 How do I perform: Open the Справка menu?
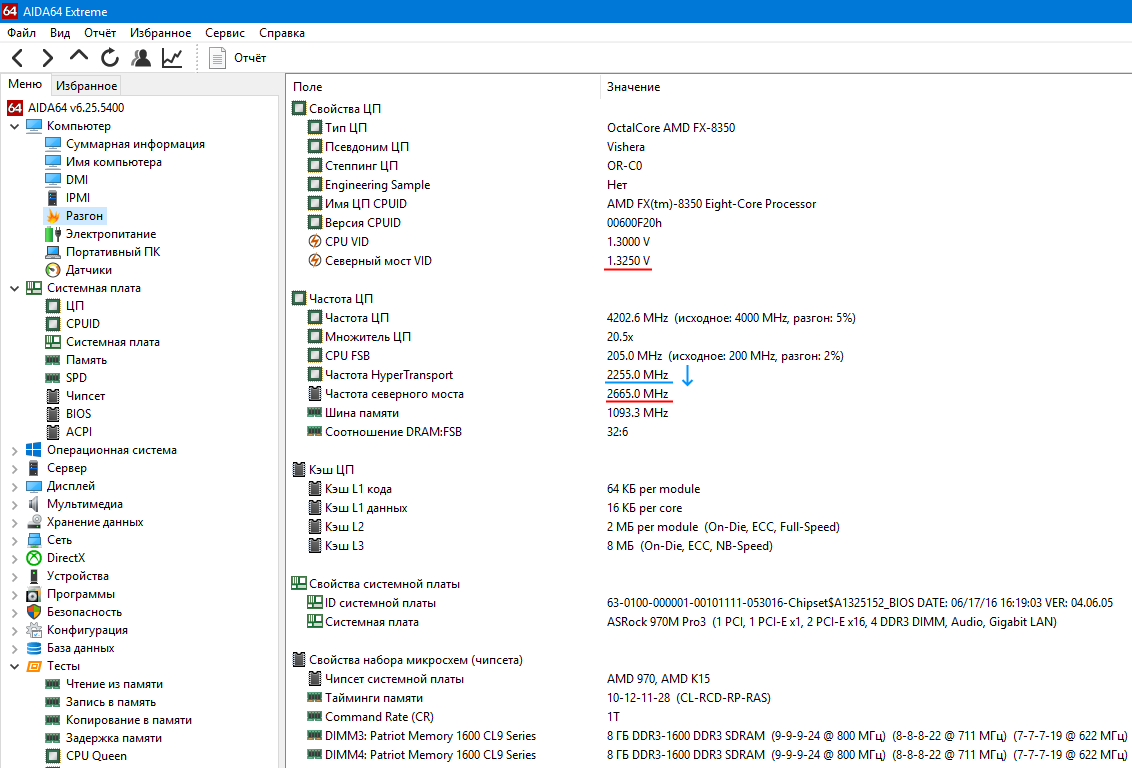282,32
